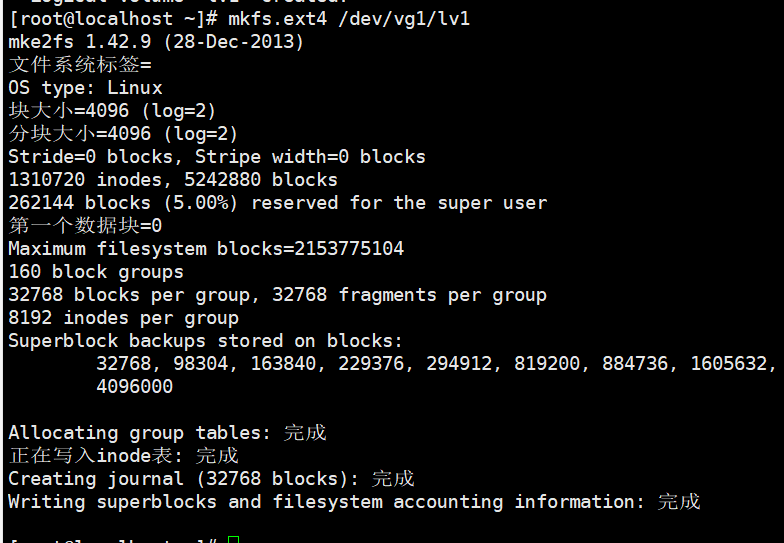The image size is (784, 543).
Task: Click 'Superblock backups stored on blocks:' line
Action: (206, 341)
